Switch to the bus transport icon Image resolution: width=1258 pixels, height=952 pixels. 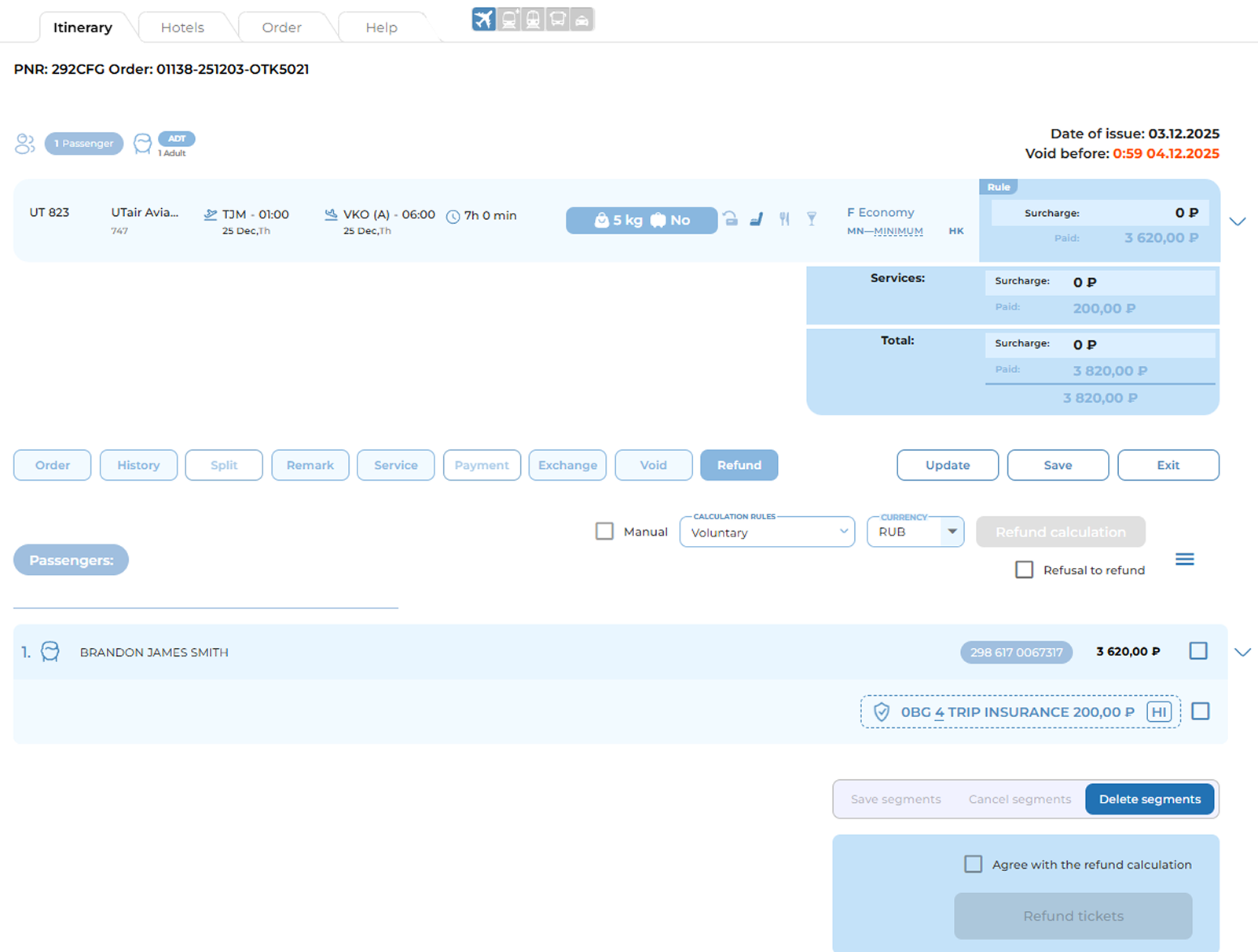coord(557,19)
